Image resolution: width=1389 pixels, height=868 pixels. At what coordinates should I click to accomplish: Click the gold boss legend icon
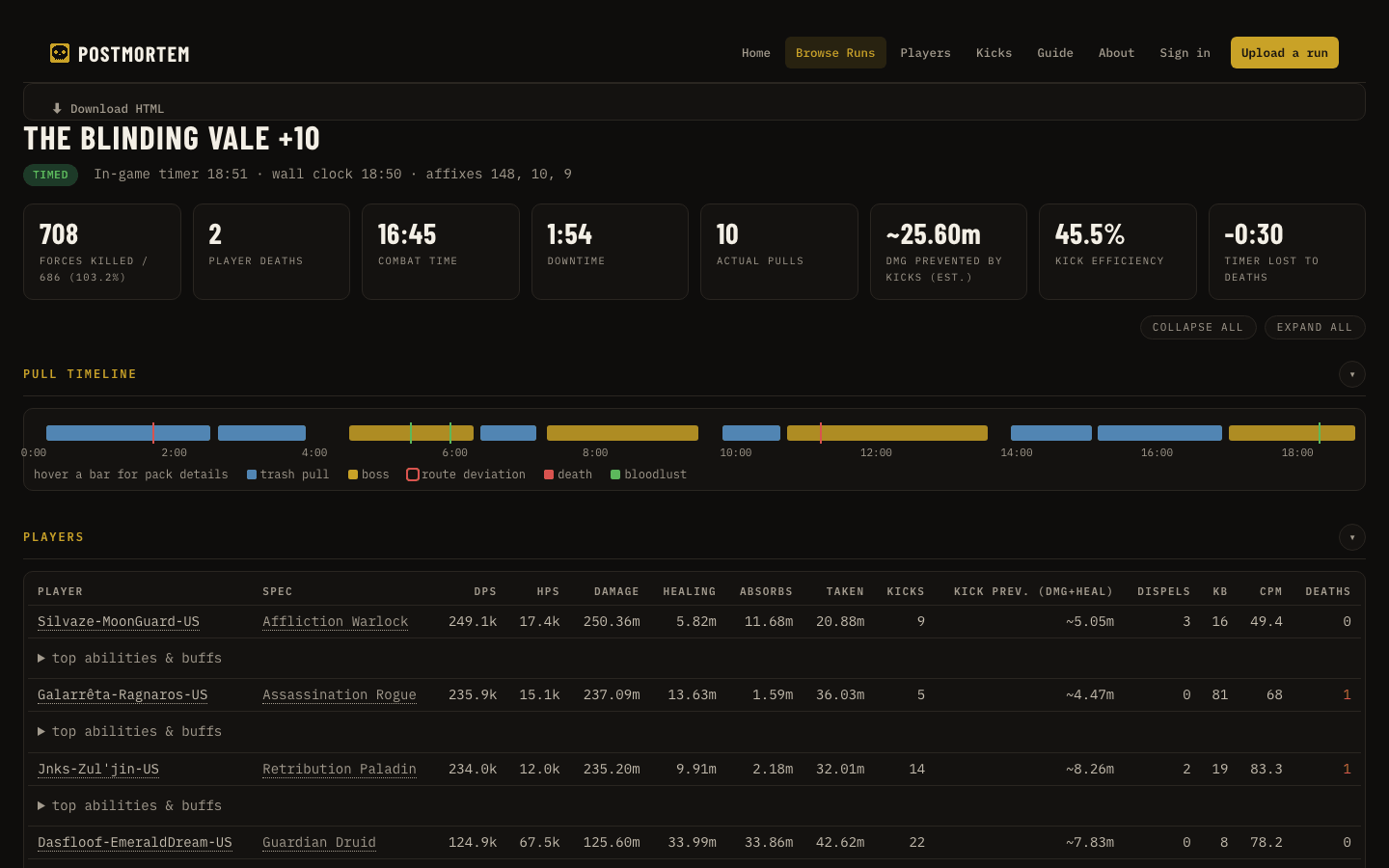353,475
